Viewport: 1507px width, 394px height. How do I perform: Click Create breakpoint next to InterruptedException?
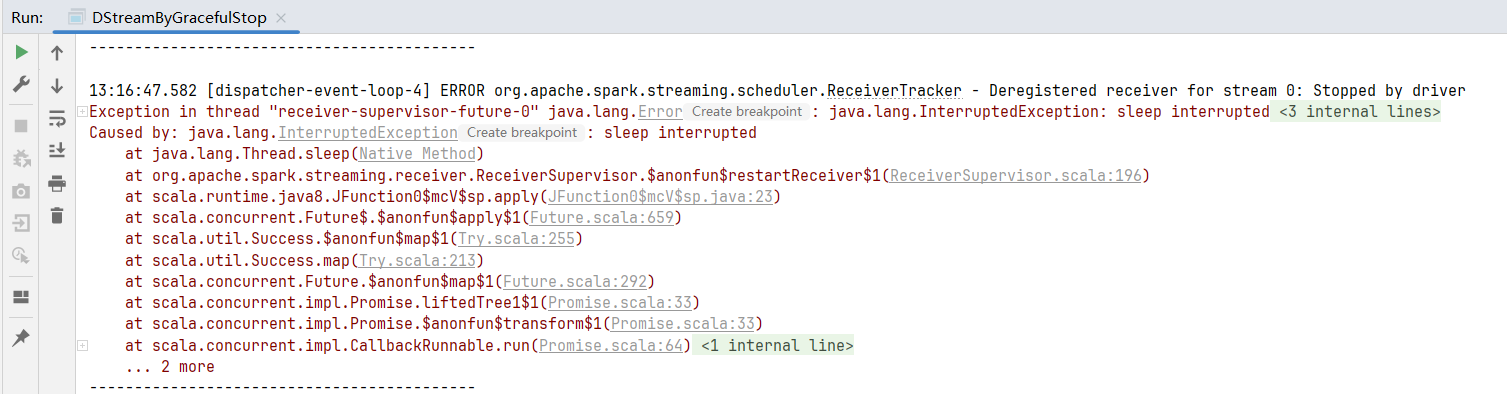pos(522,133)
